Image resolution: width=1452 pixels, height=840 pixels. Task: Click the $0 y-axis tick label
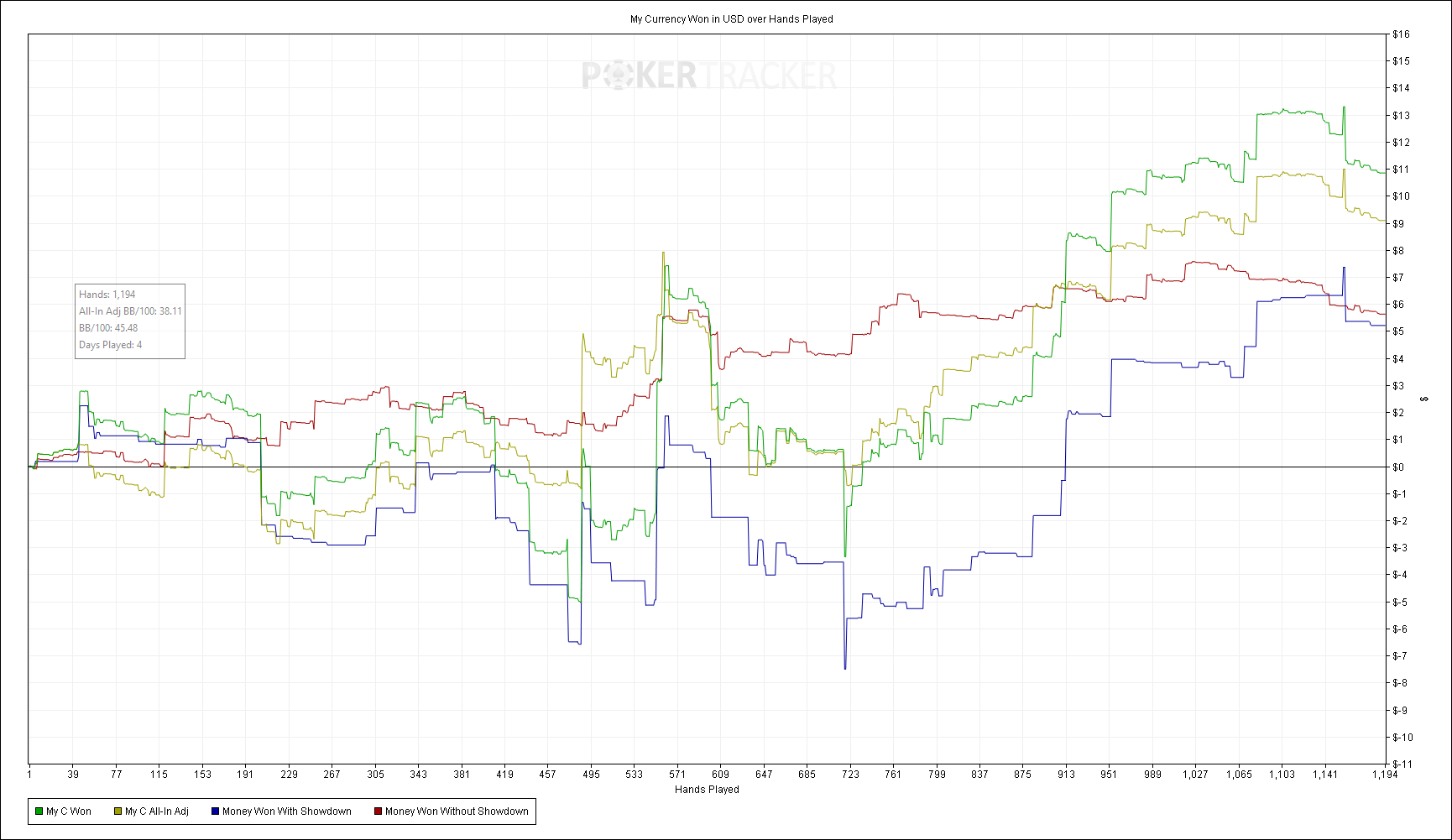click(1398, 467)
